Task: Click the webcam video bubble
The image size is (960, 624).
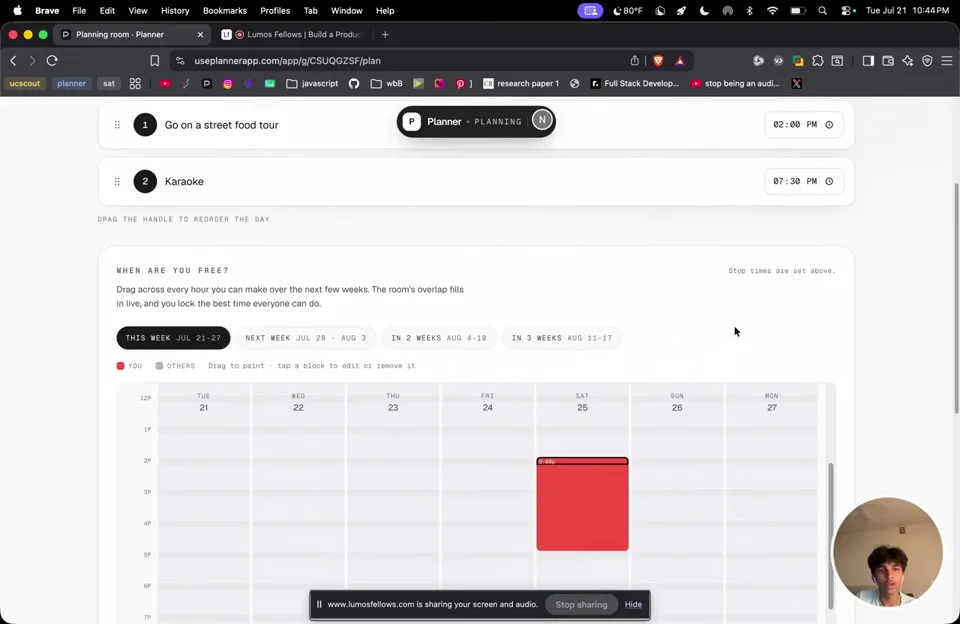Action: click(x=887, y=552)
